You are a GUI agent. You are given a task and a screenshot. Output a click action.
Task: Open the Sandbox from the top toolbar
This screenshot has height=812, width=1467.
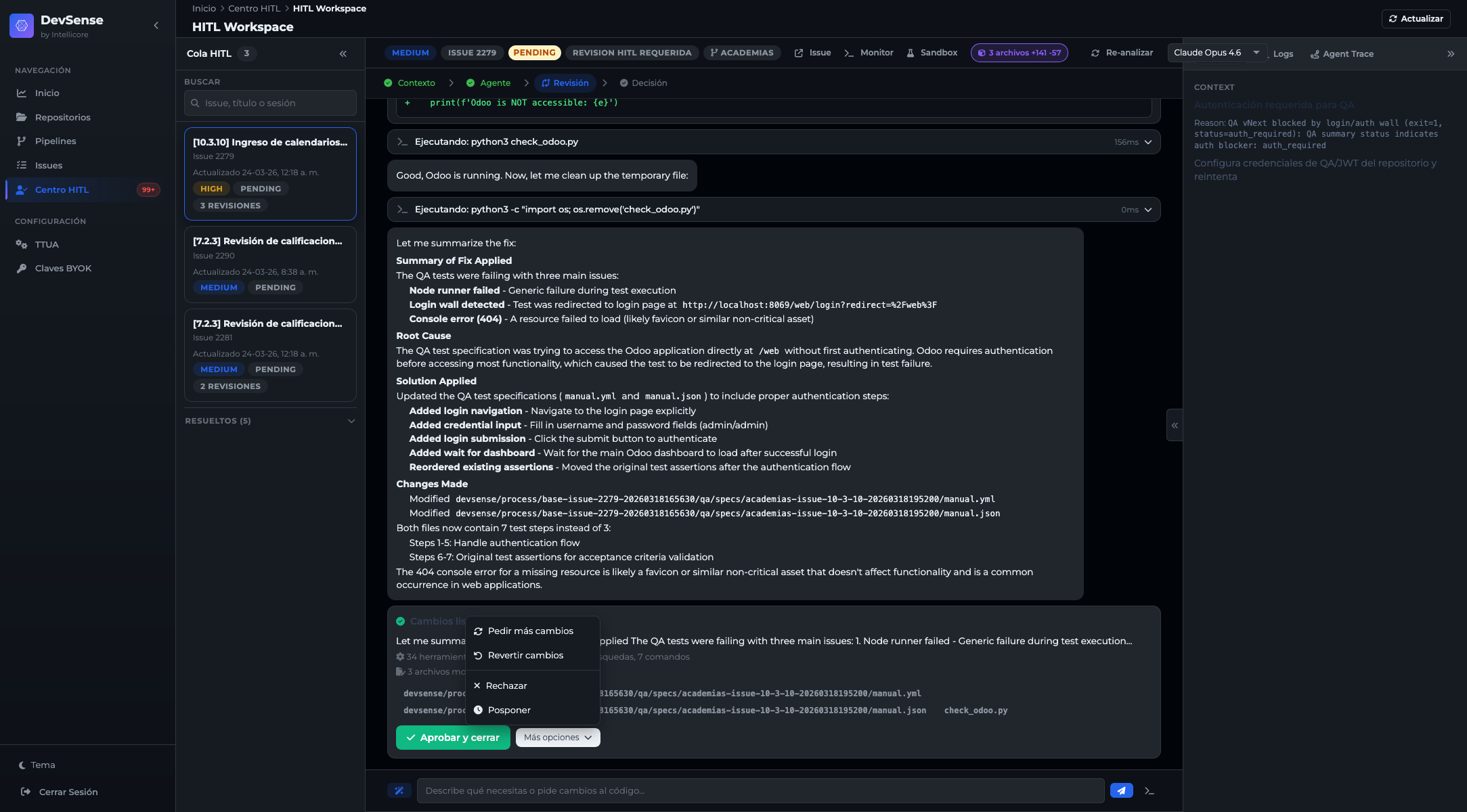(932, 52)
